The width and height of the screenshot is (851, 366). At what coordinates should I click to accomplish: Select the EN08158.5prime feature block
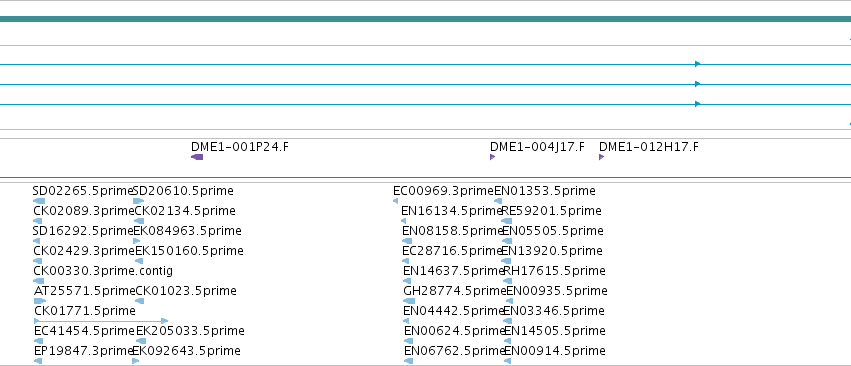(x=407, y=241)
